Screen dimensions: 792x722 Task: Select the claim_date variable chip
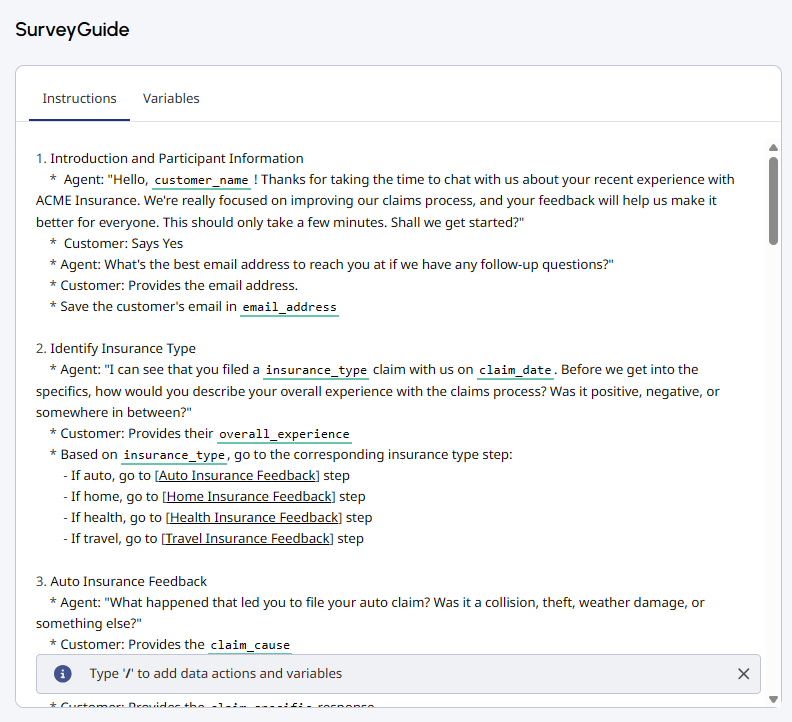[x=515, y=370]
